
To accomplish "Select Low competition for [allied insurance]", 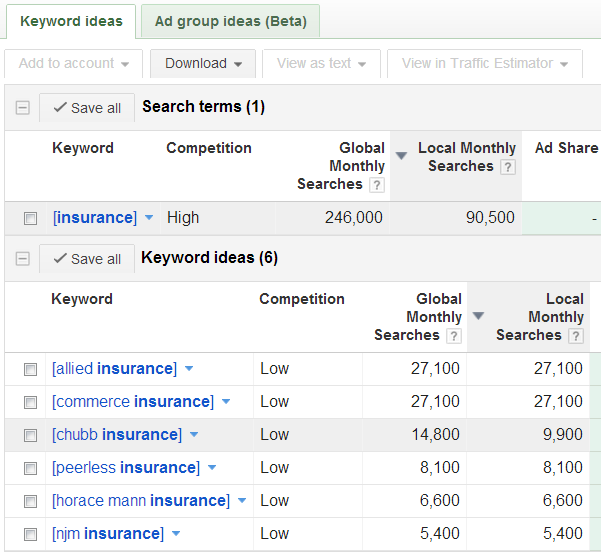I will pos(274,369).
